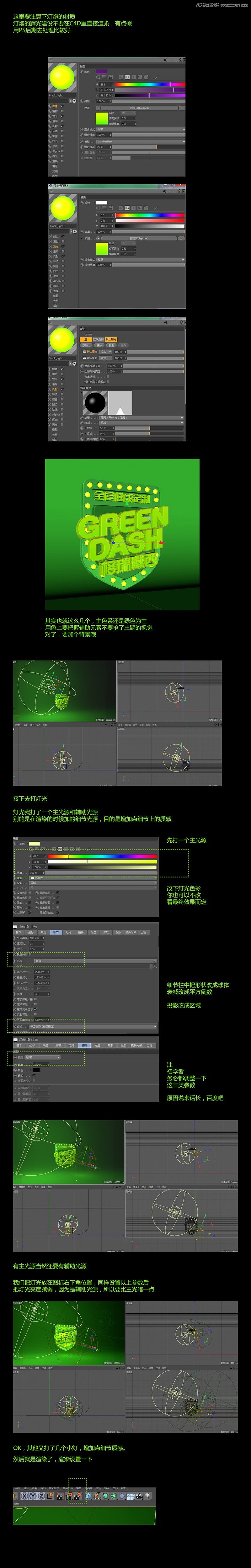Click the 菲涅耳(Fresnel) texture button in color panel
Screen dimensions: 251x1568
coord(140,108)
